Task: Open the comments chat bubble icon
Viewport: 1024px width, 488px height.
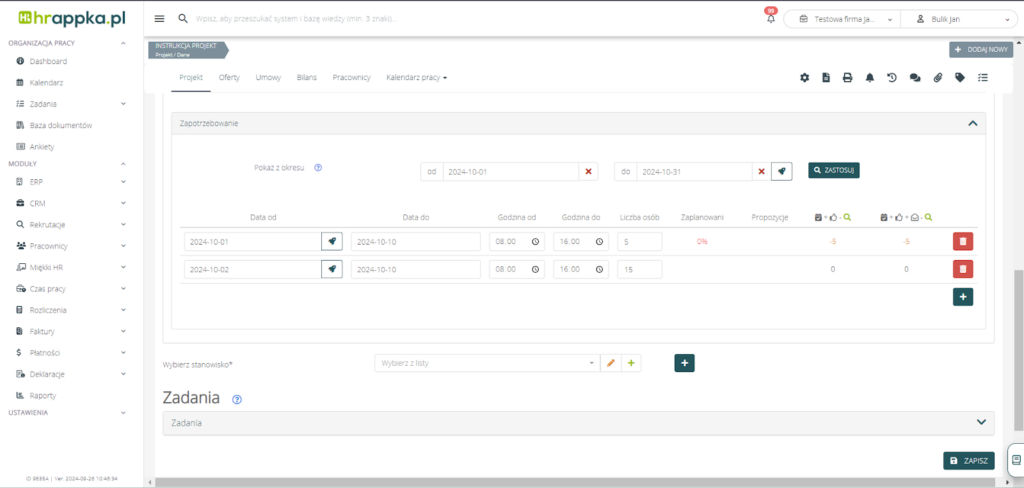Action: (914, 78)
